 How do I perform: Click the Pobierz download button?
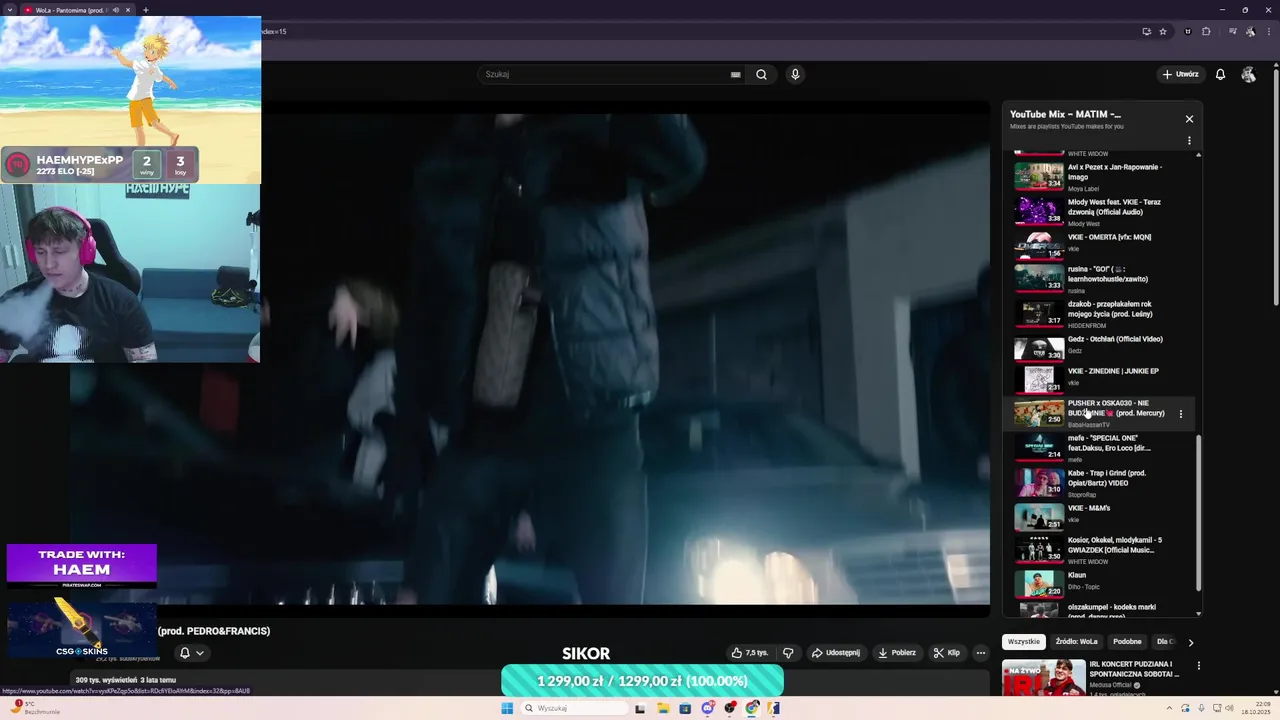896,653
